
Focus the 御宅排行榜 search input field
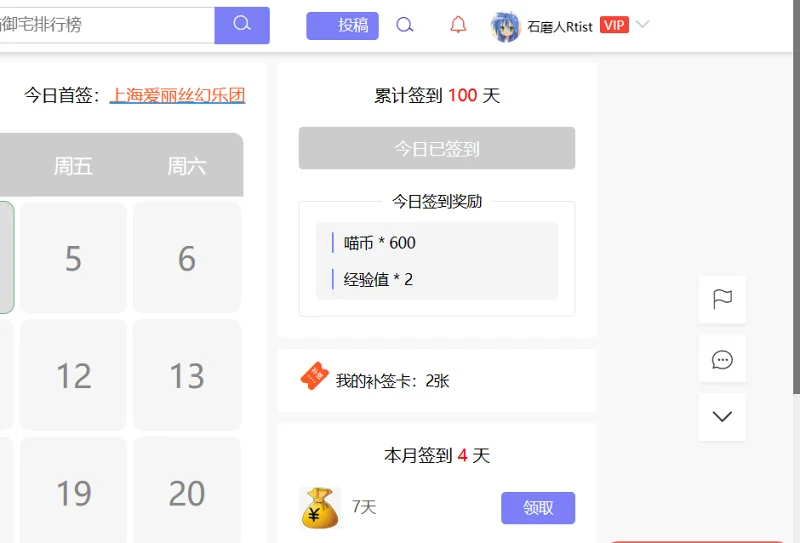(x=107, y=24)
